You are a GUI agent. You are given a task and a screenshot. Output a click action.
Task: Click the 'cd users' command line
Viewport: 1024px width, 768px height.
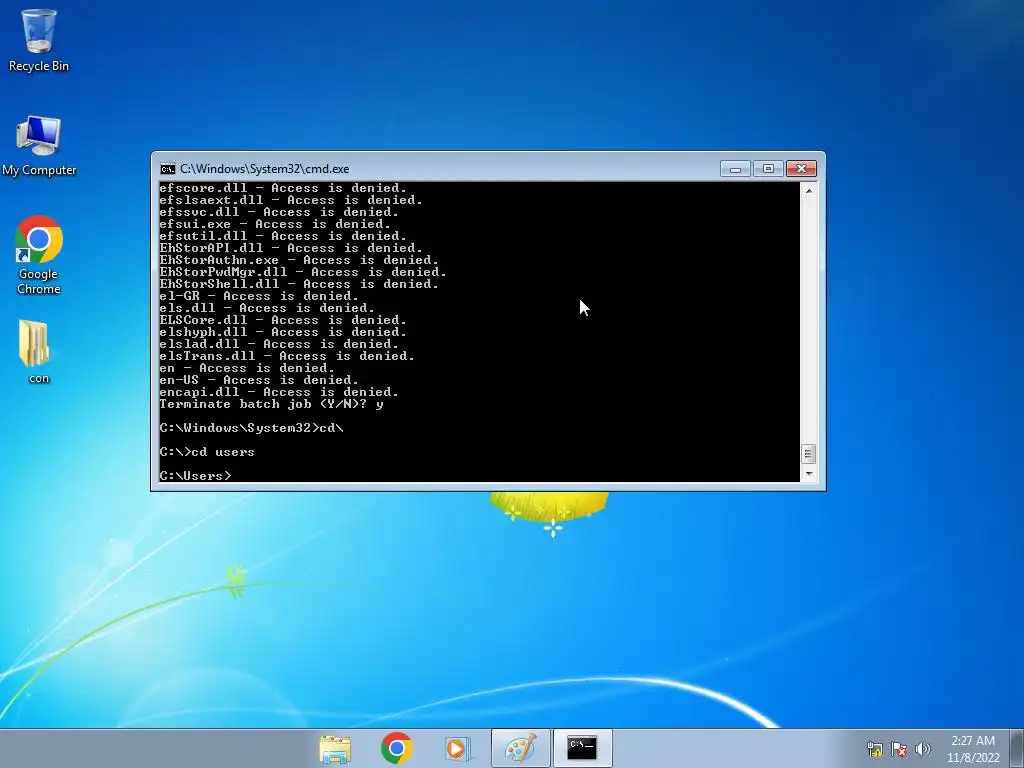207,452
